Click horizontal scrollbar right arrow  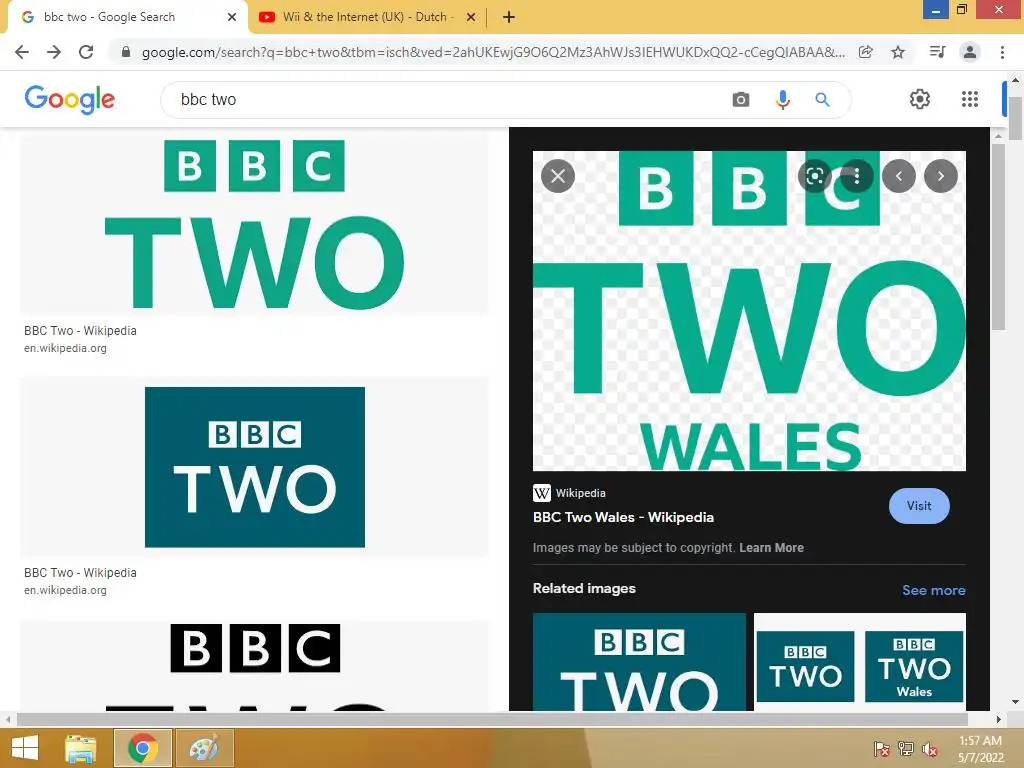pyautogui.click(x=999, y=719)
